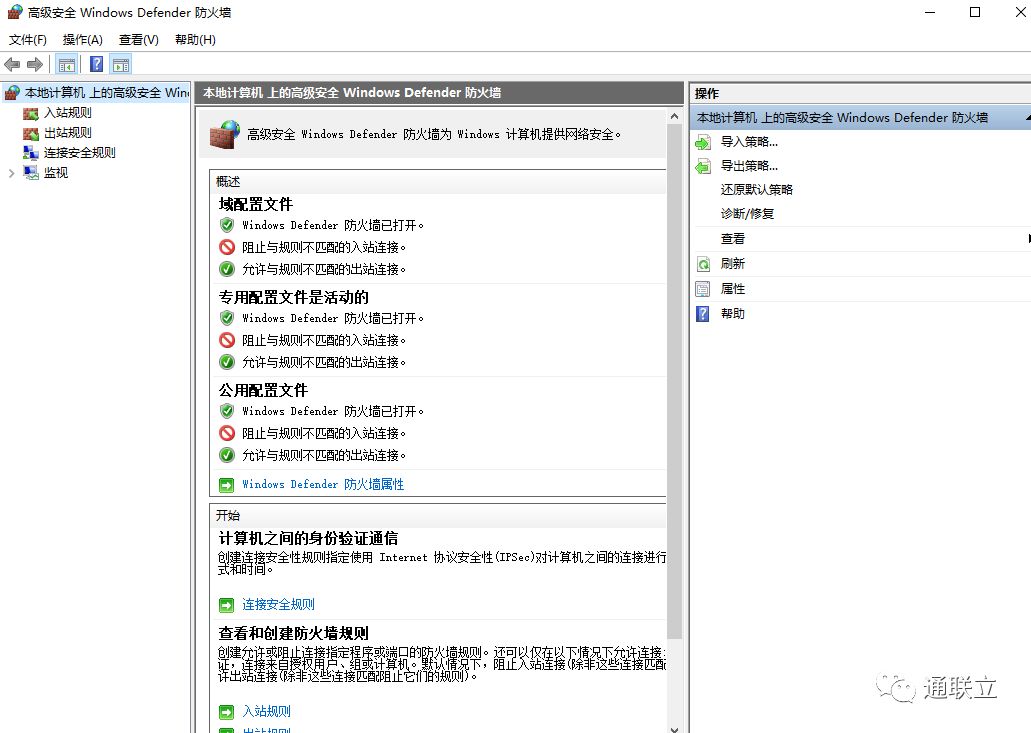This screenshot has height=733, width=1031.
Task: Select 出站规则 in the left tree
Action: [x=67, y=133]
